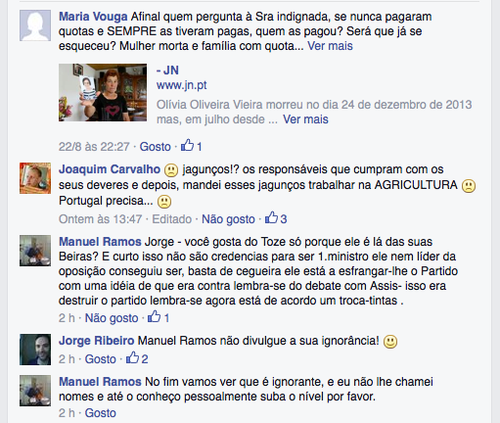
Task: Open Manuel Ramos's avatar on last comment
Action: click(35, 391)
